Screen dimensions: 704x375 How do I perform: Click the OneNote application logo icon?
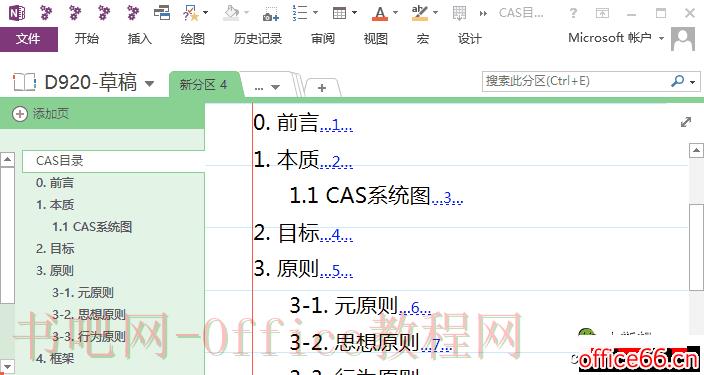tap(17, 13)
